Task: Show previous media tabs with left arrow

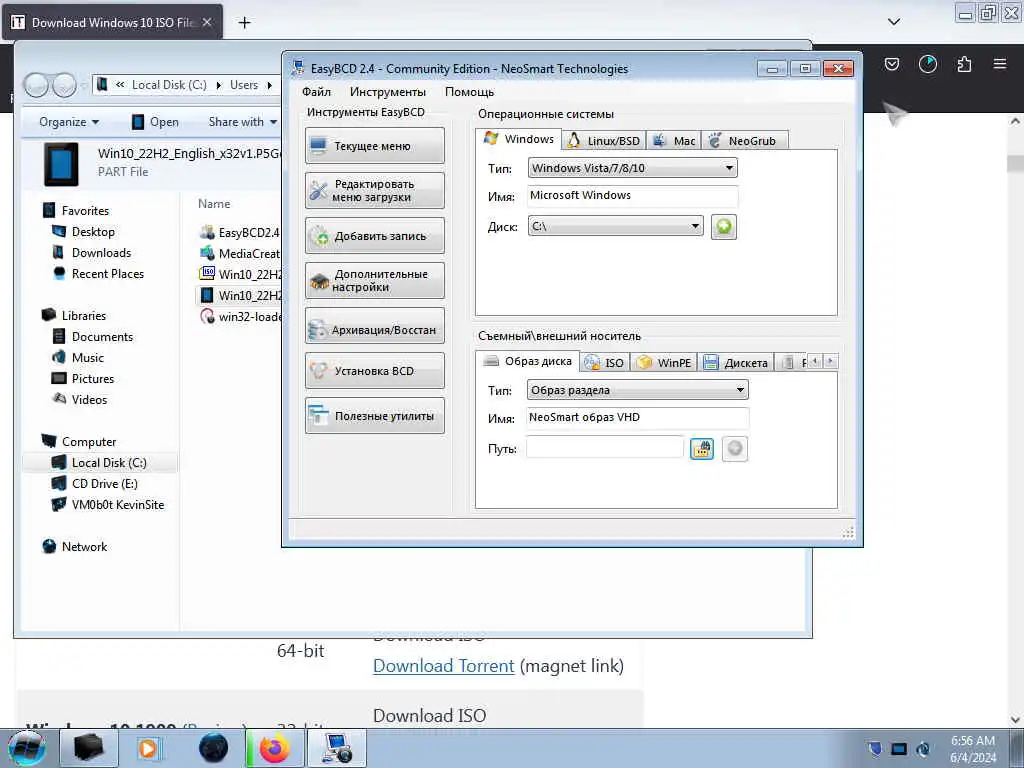Action: (815, 361)
